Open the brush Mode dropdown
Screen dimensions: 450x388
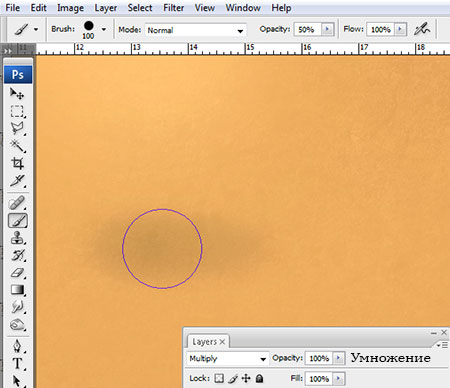point(196,30)
